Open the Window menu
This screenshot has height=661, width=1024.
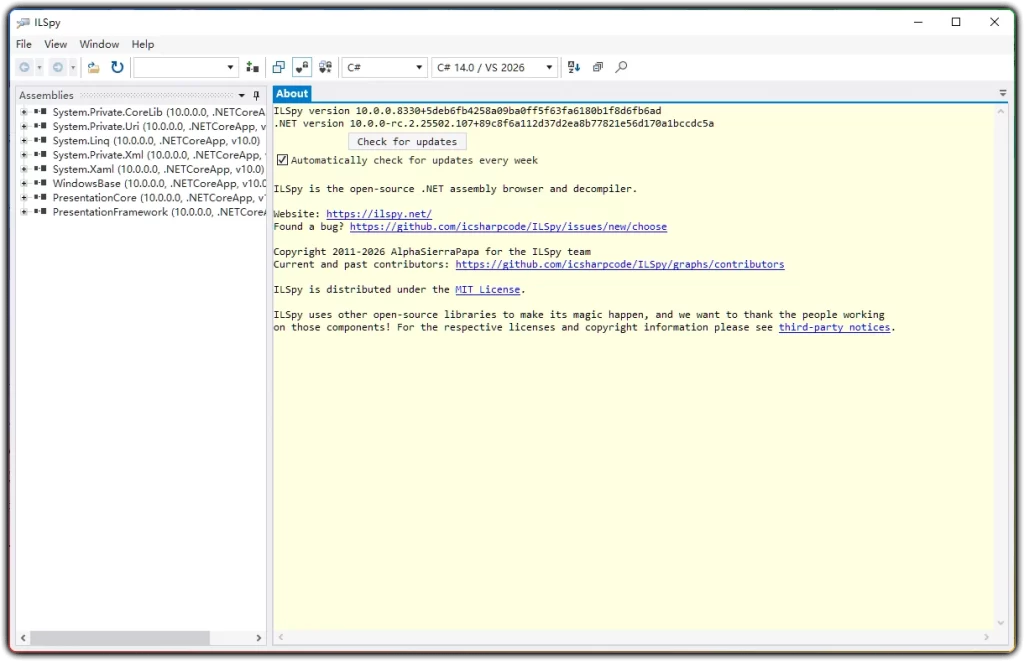tap(99, 44)
